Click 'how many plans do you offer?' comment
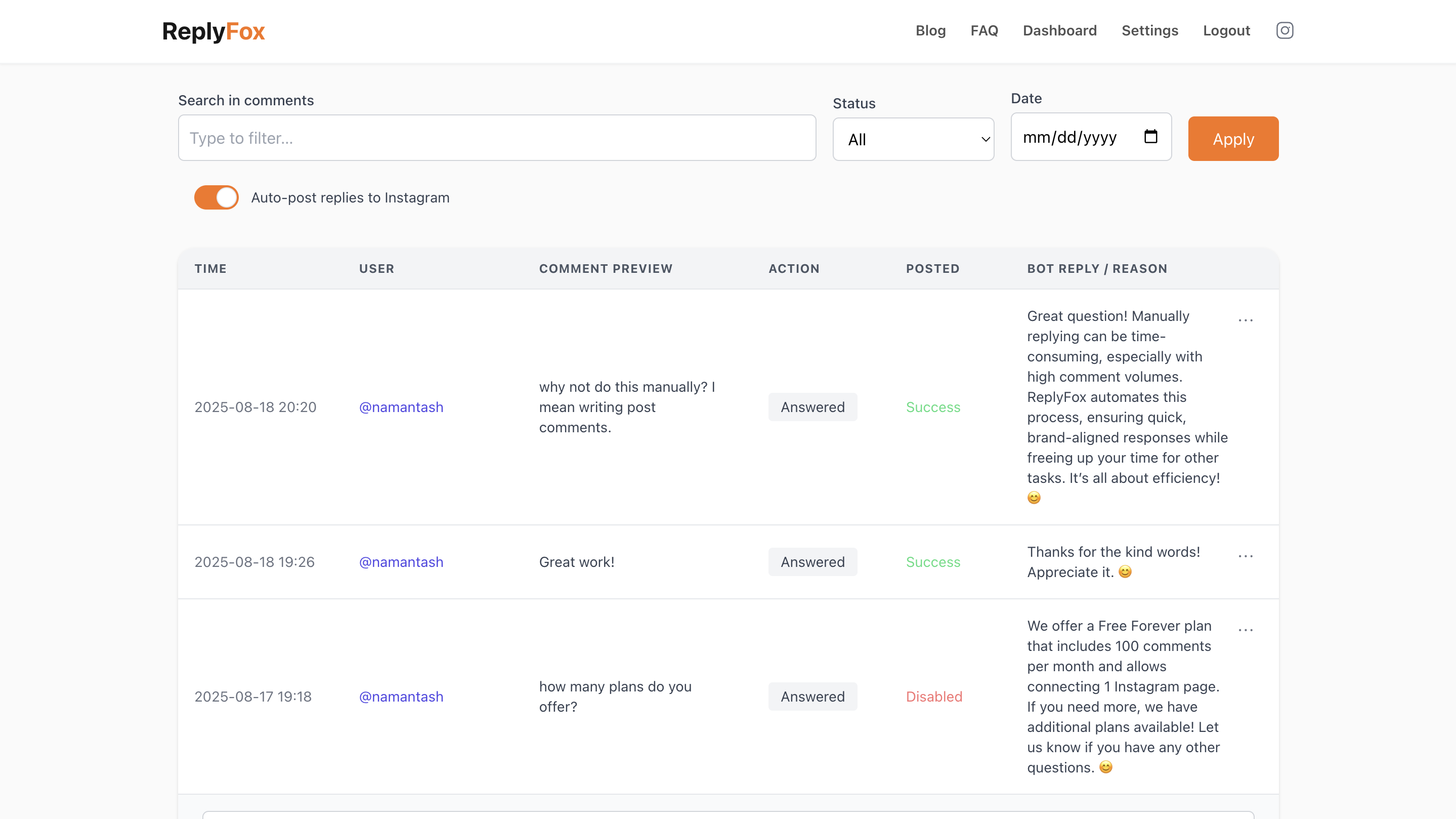This screenshot has height=819, width=1456. pos(615,697)
